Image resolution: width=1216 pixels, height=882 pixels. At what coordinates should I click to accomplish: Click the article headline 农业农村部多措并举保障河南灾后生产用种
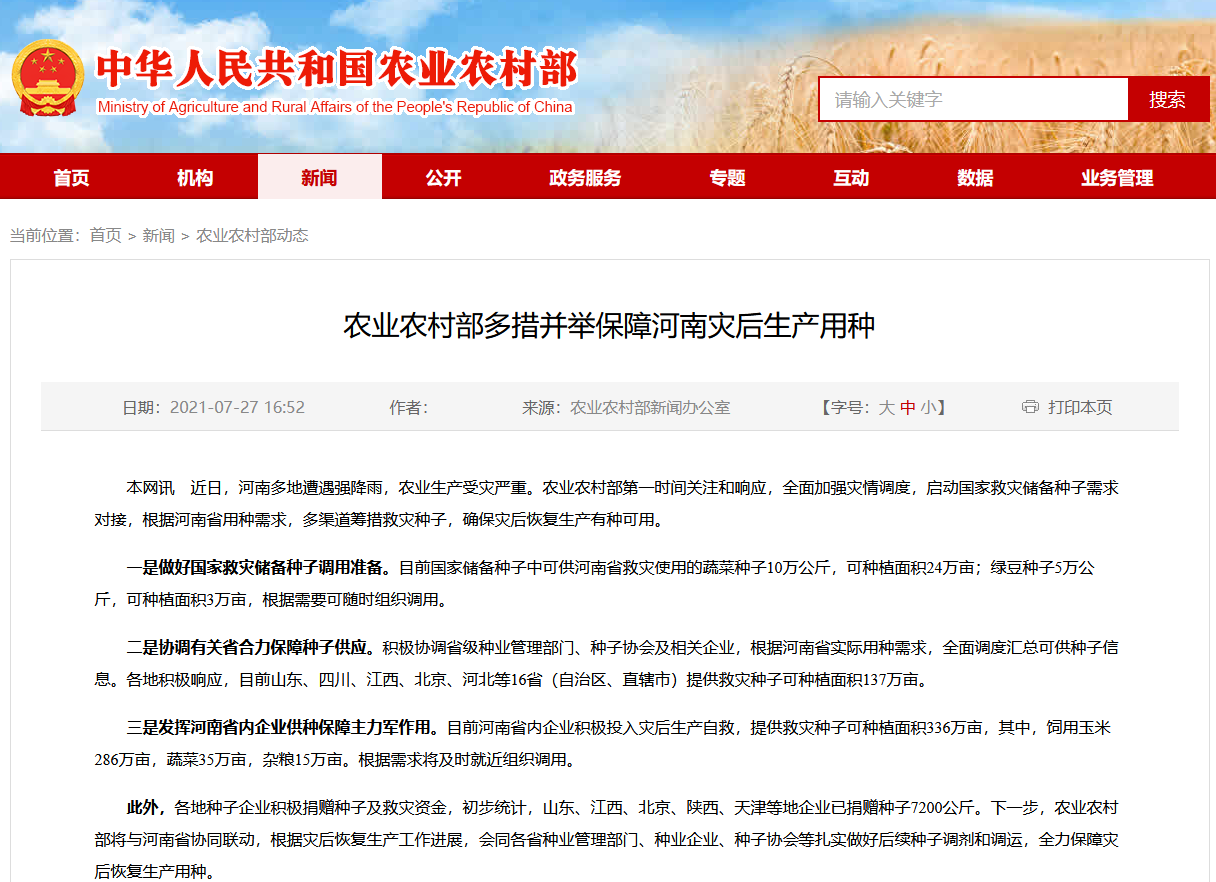[x=609, y=326]
